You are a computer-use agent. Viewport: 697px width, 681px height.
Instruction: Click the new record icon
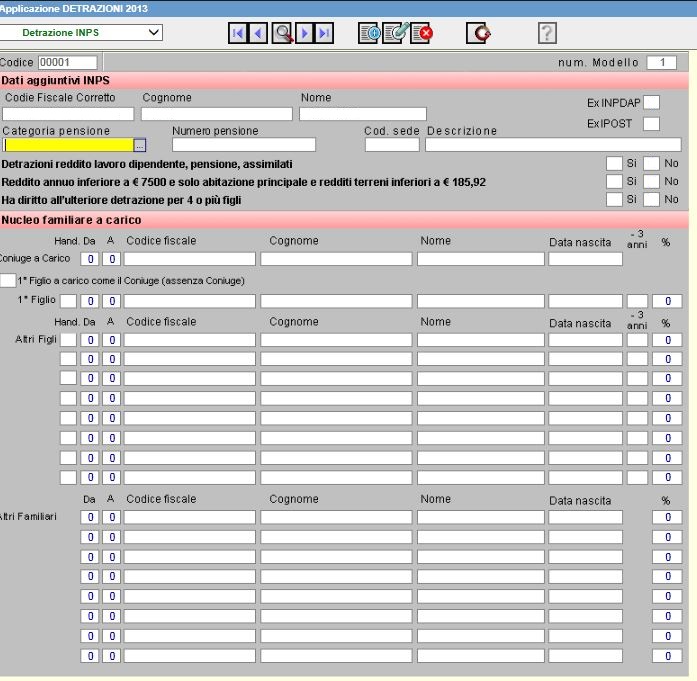tap(369, 34)
